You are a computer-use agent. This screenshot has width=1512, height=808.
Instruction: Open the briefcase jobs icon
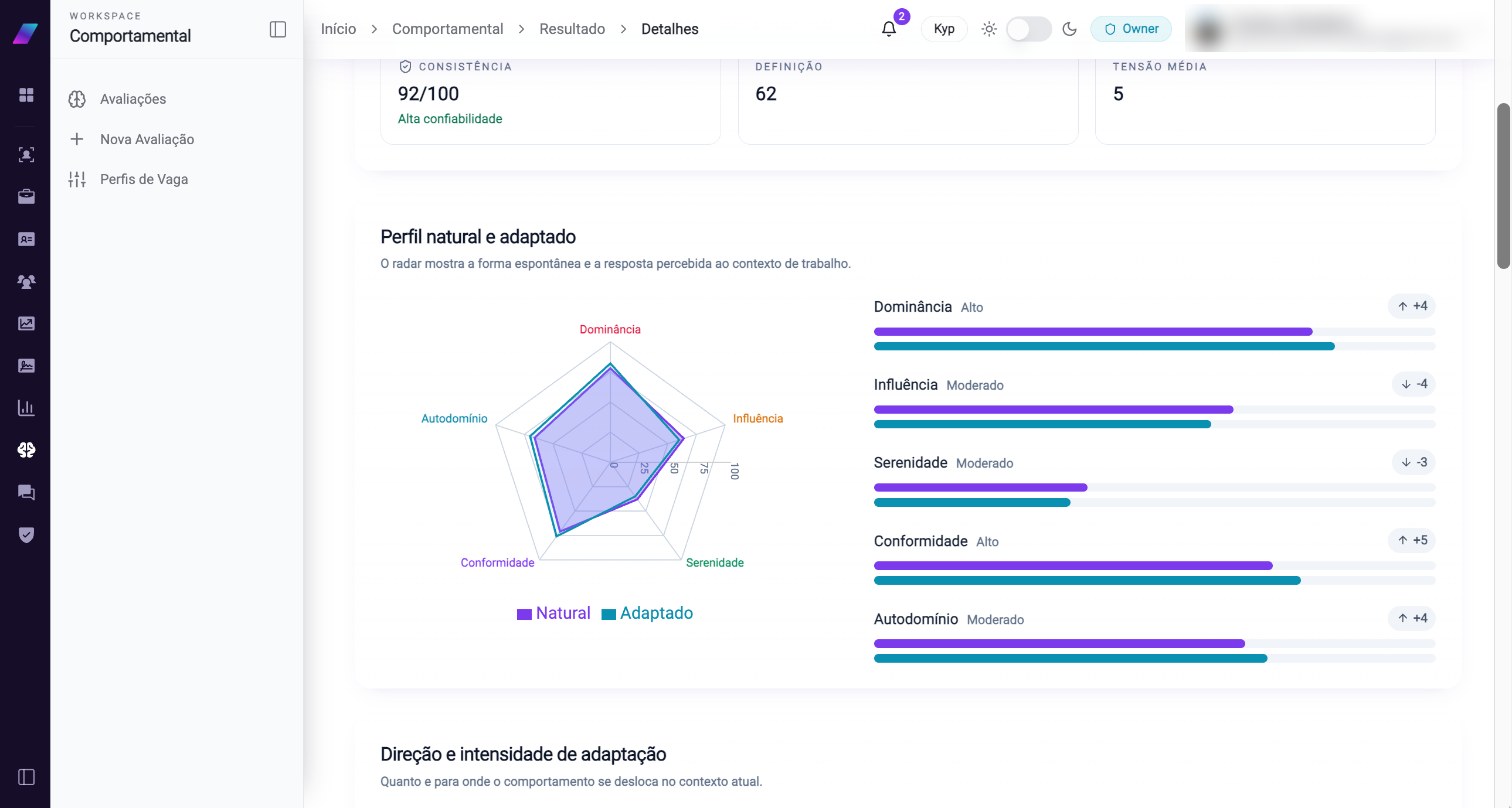[26, 197]
